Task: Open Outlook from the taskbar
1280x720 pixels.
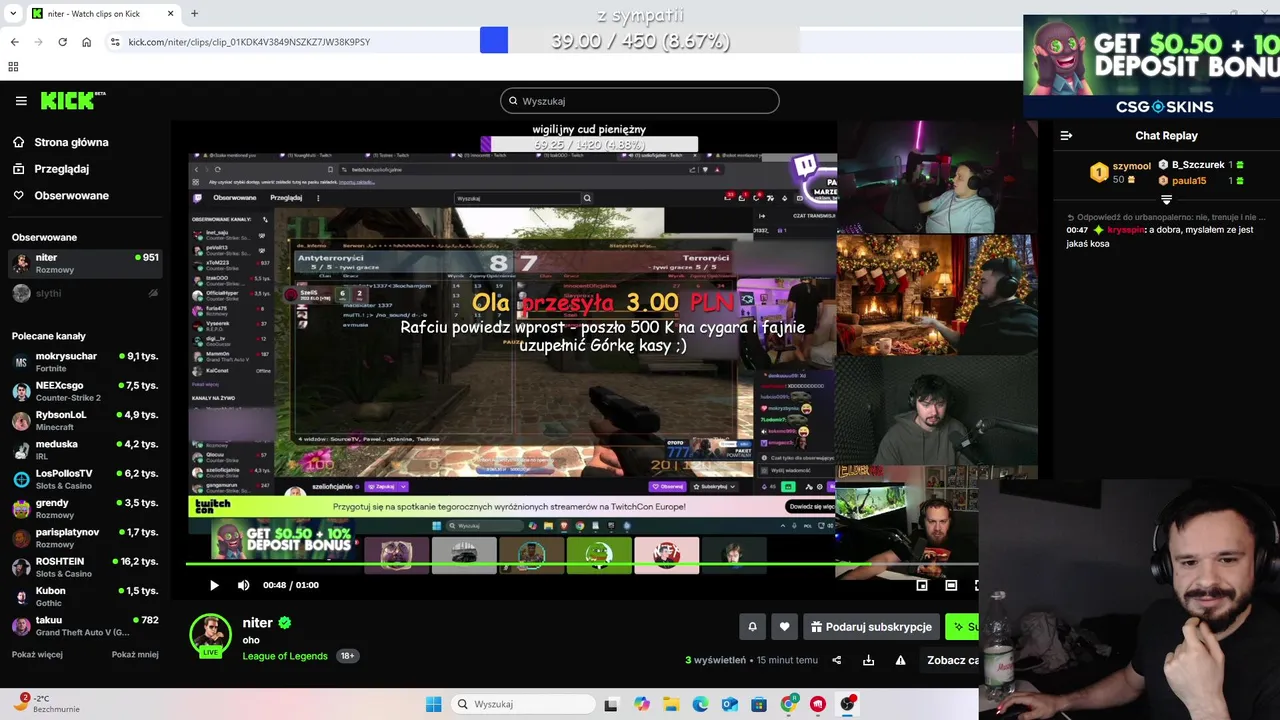Action: [x=730, y=704]
